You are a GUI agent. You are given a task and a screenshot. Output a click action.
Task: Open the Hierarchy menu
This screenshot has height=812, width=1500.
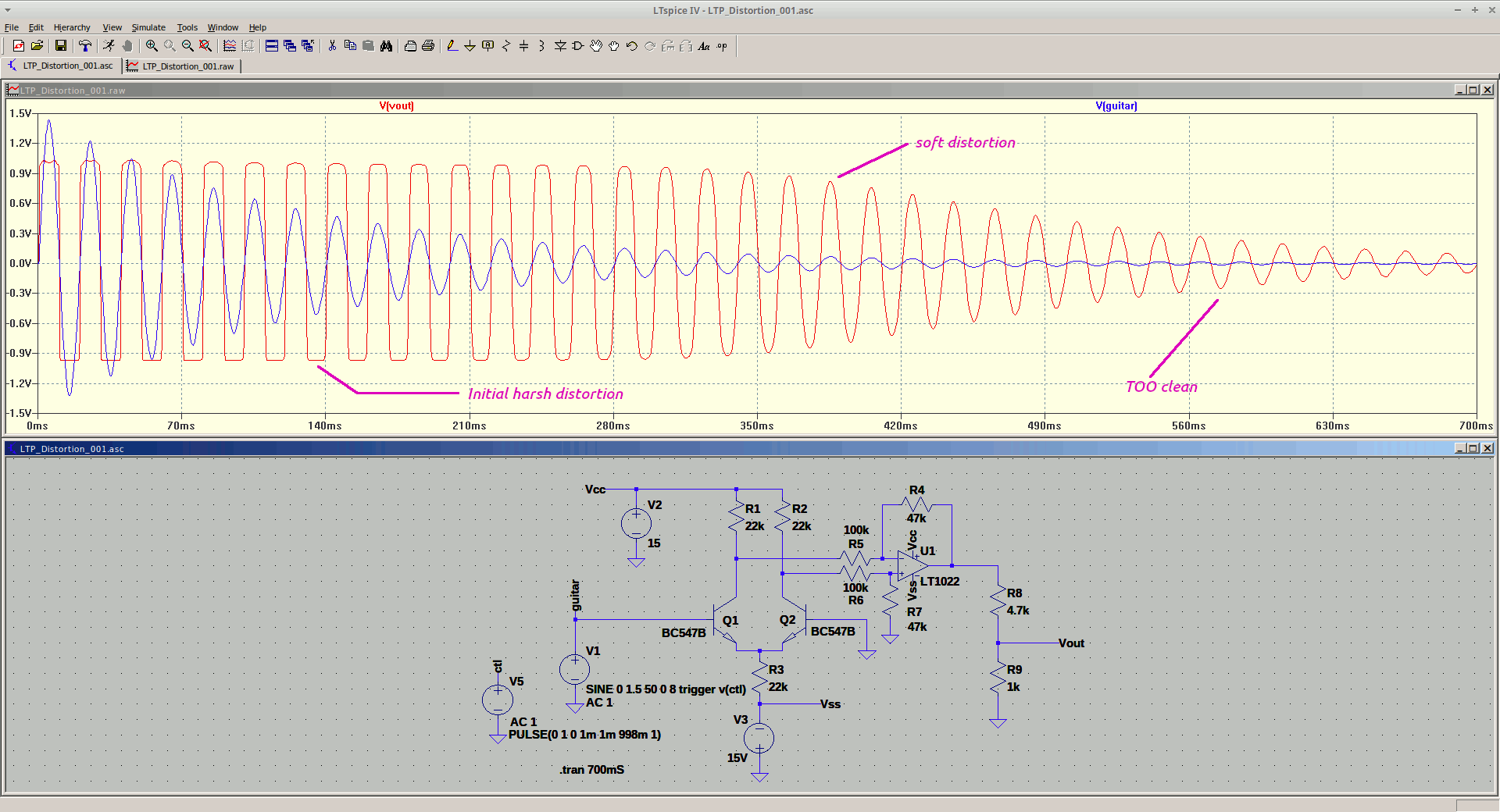point(72,27)
